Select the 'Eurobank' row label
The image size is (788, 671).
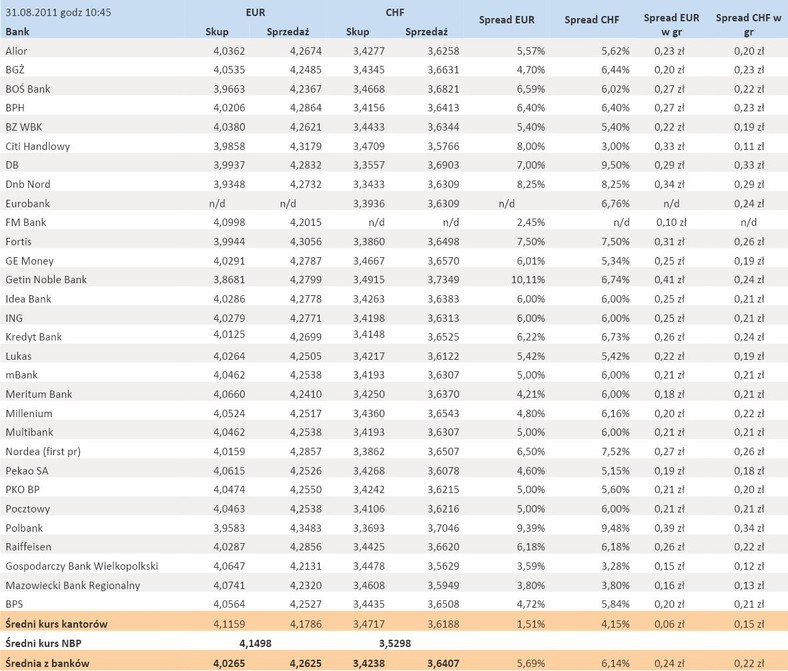click(28, 204)
